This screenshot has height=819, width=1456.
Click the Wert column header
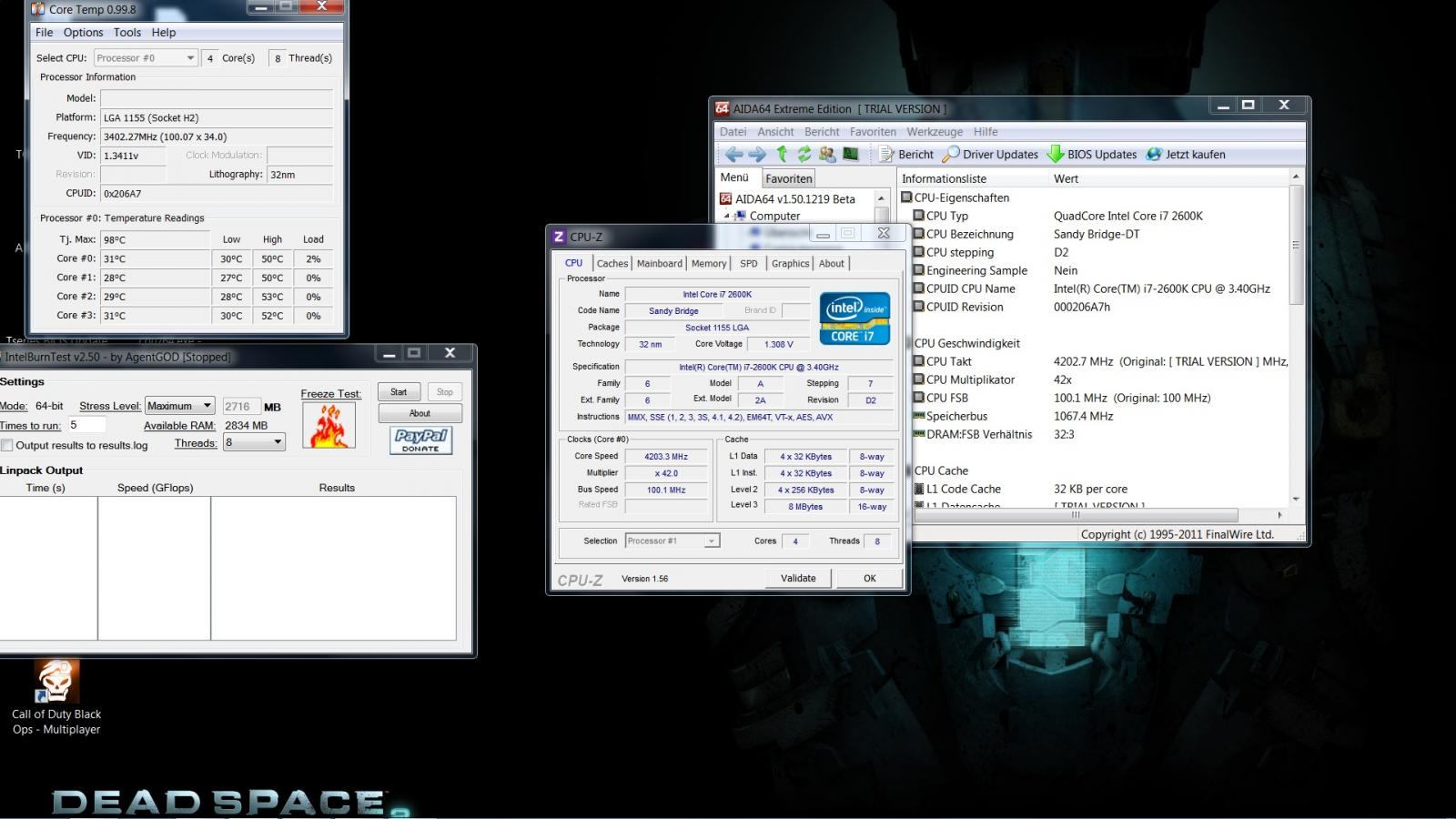[x=1168, y=178]
